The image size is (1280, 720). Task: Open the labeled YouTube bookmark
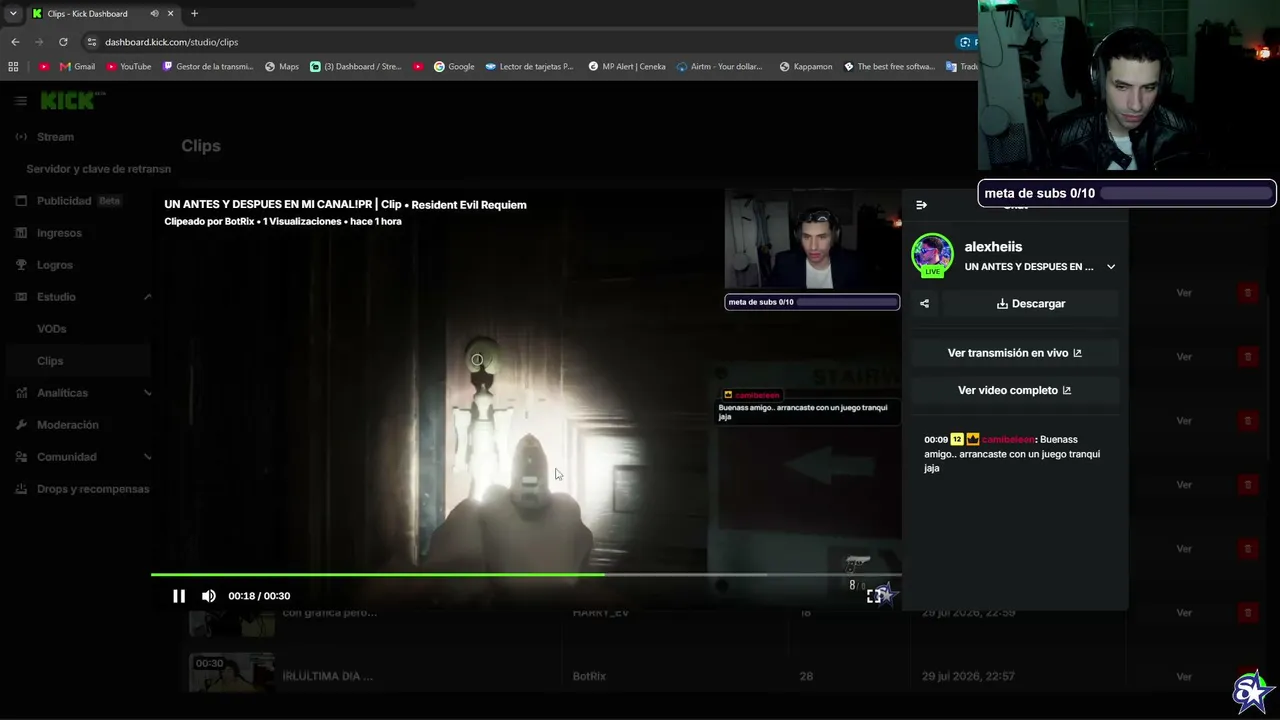pos(128,67)
